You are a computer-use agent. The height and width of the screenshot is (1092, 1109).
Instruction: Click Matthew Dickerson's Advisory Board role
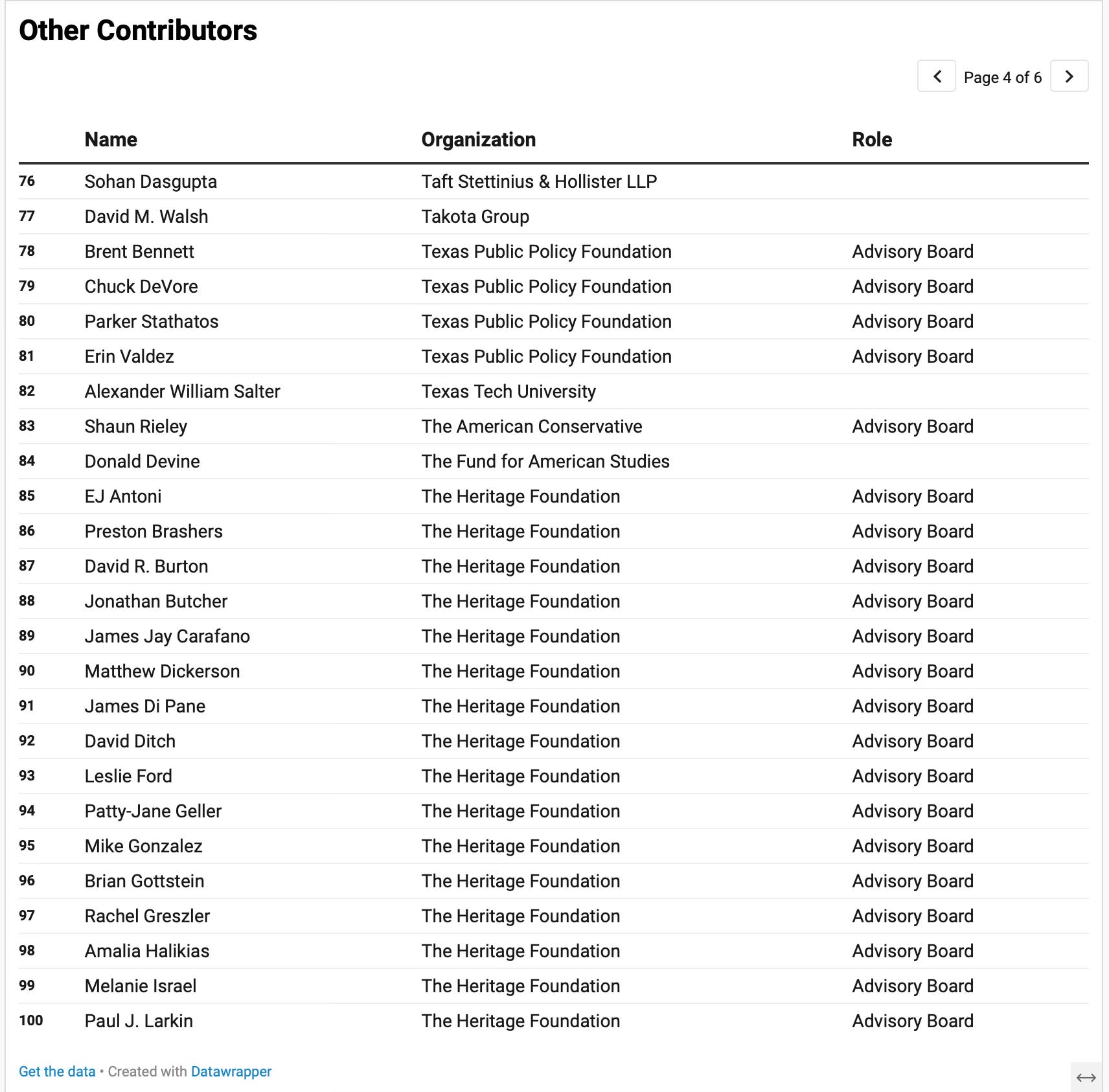pyautogui.click(x=913, y=671)
